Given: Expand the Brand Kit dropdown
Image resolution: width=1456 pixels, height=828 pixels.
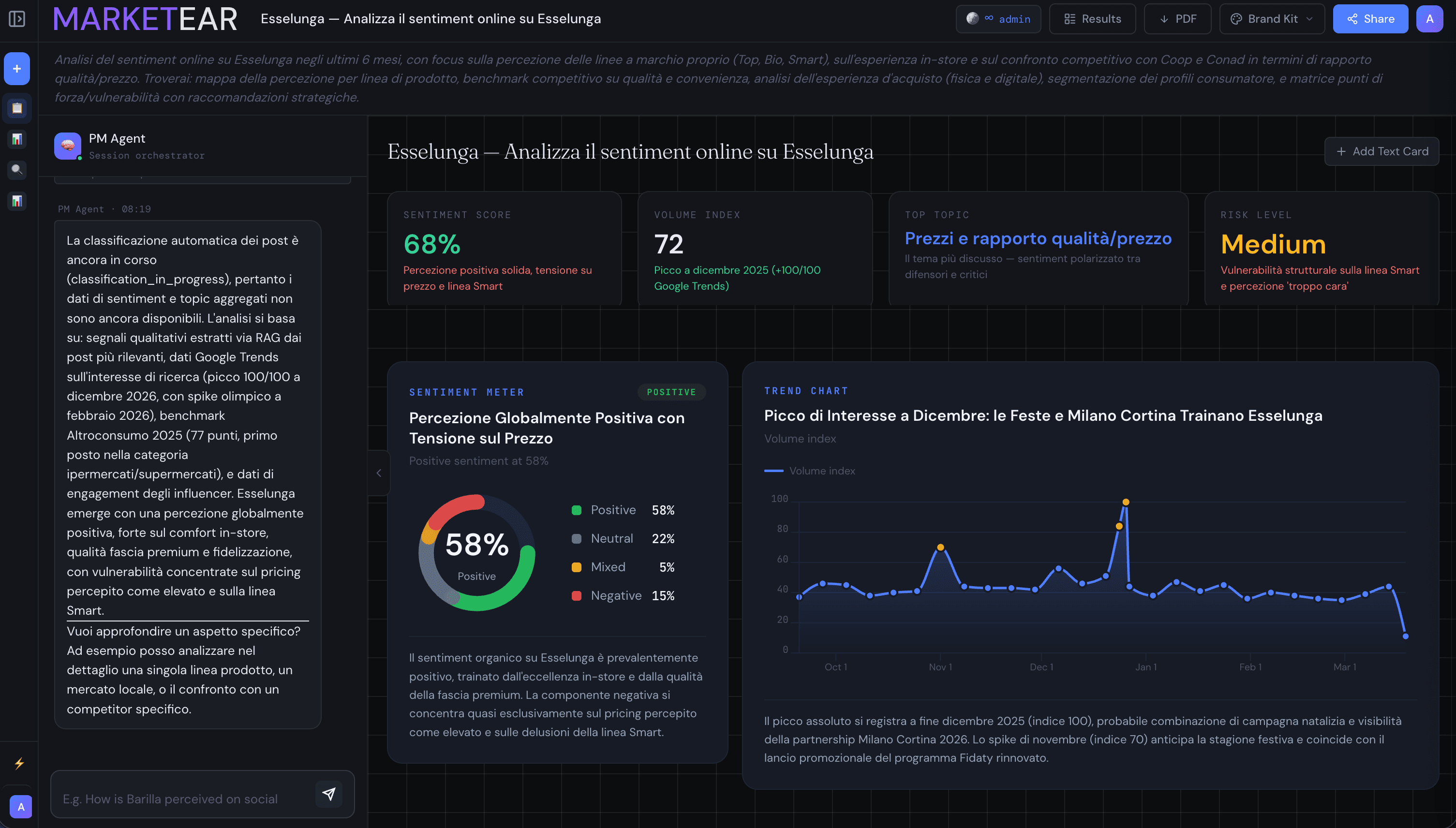Looking at the screenshot, I should pyautogui.click(x=1272, y=18).
